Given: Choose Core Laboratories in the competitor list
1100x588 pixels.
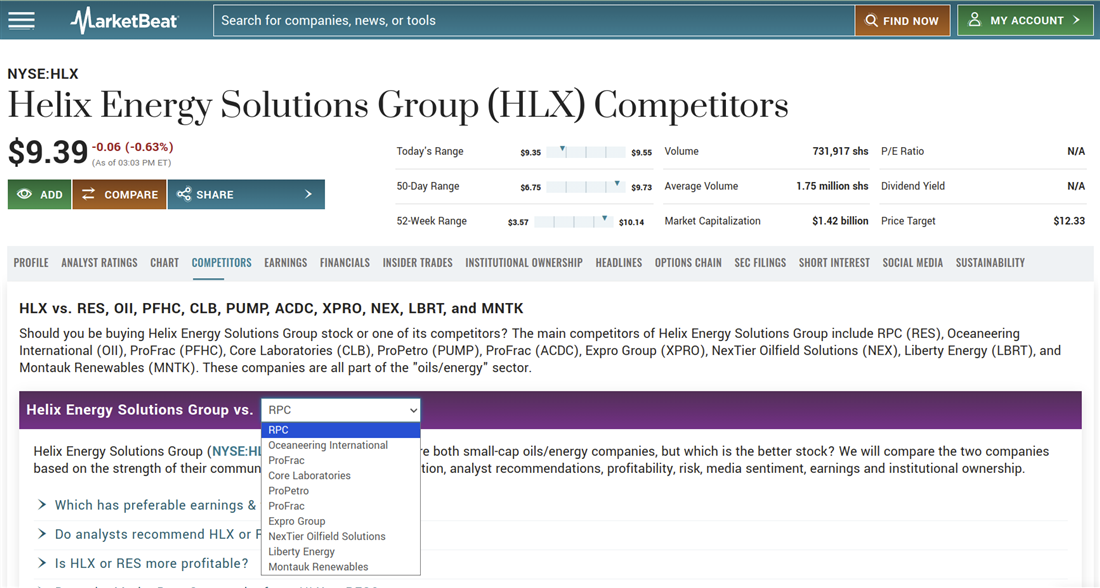Looking at the screenshot, I should [309, 476].
